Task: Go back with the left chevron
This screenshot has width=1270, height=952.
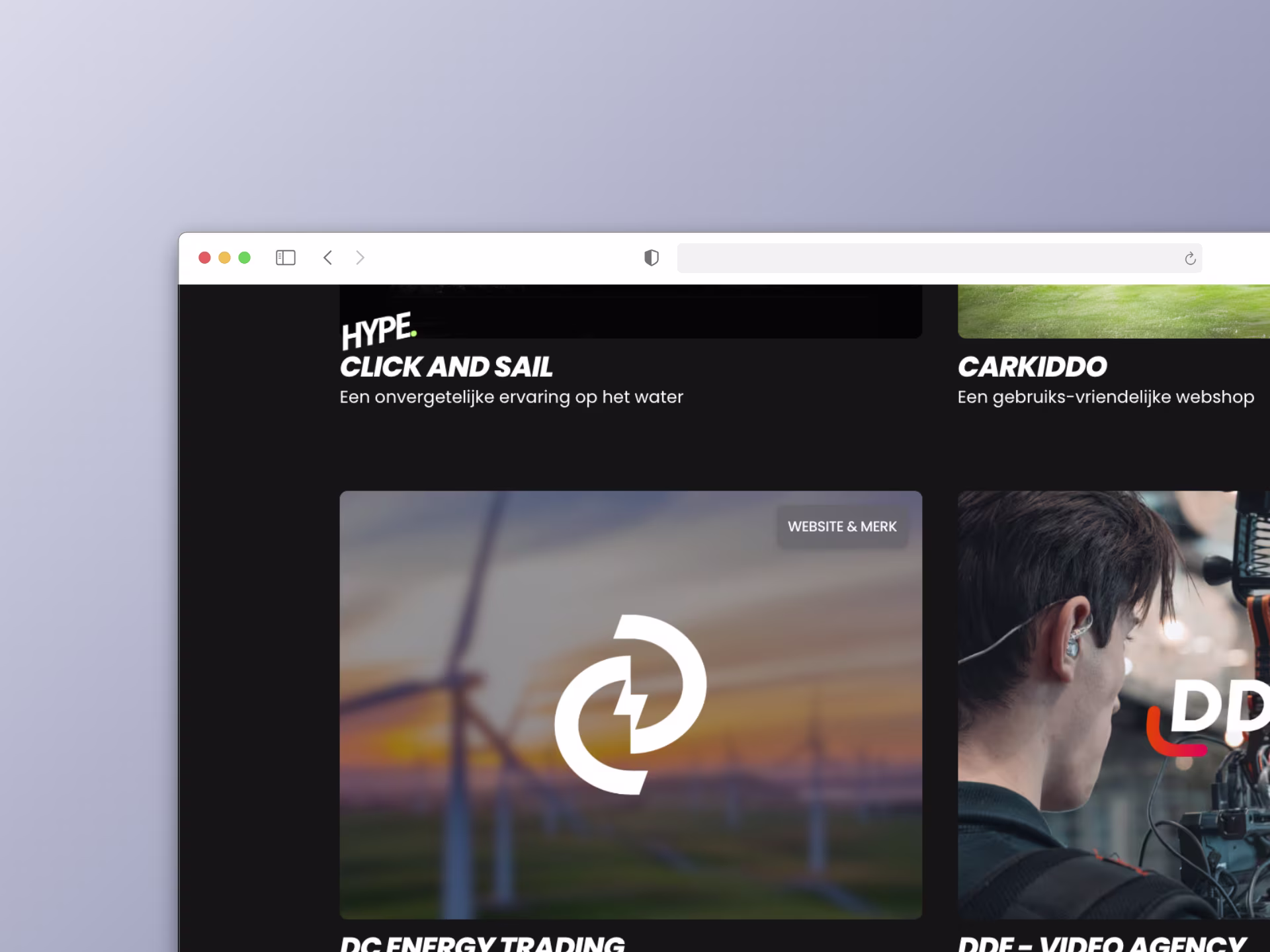Action: [x=327, y=258]
